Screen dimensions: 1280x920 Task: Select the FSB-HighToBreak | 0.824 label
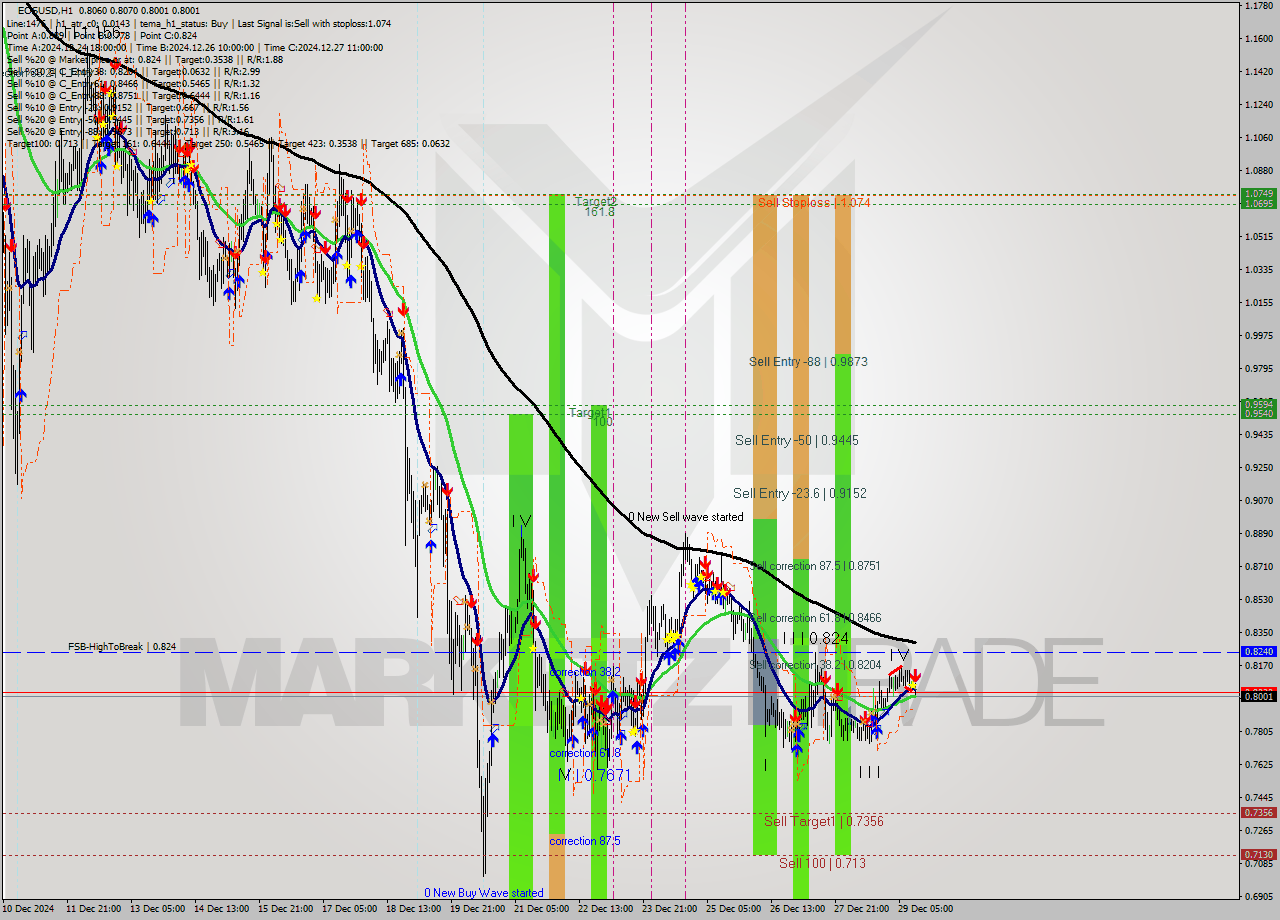(x=122, y=647)
